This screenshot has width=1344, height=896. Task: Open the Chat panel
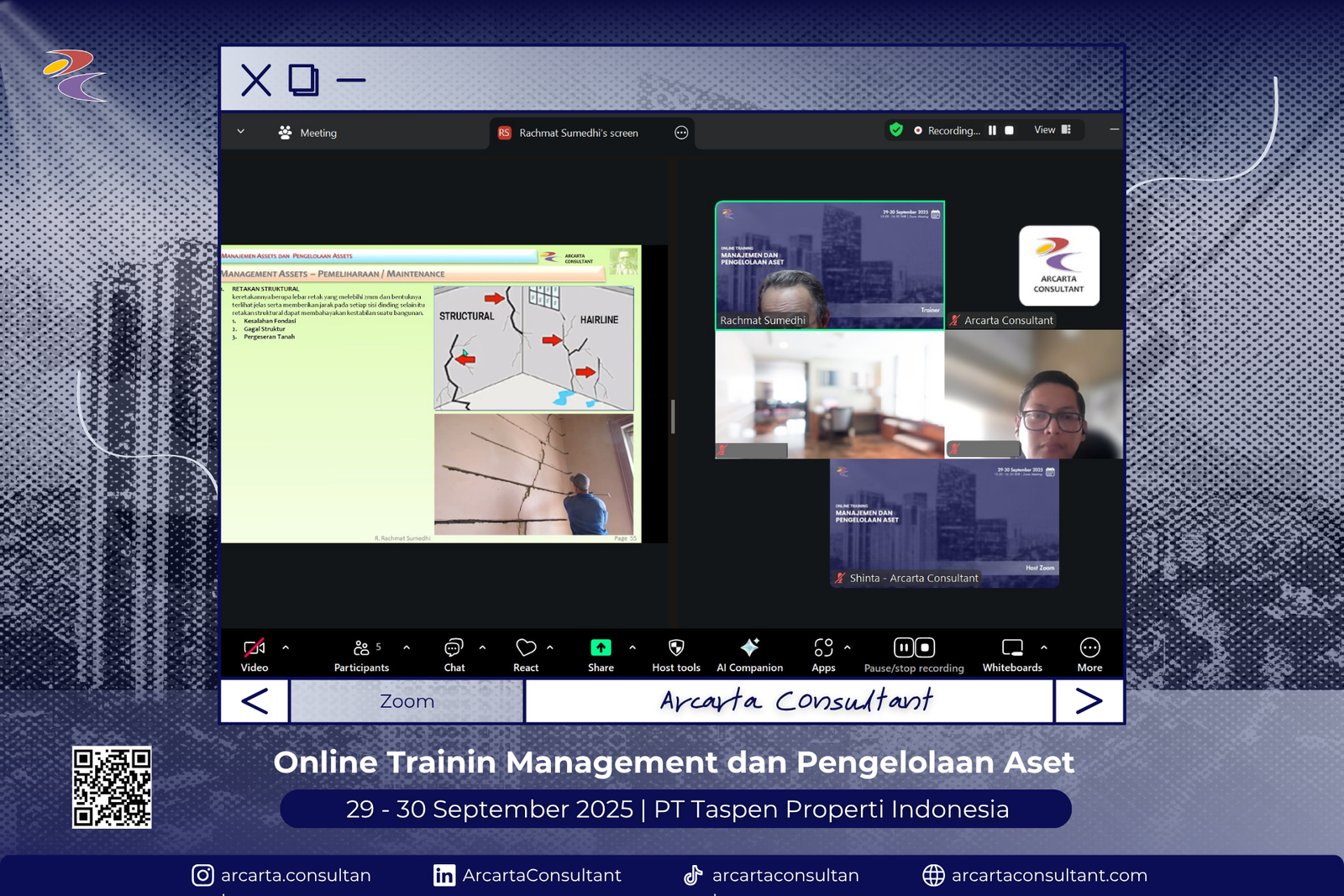click(x=454, y=654)
